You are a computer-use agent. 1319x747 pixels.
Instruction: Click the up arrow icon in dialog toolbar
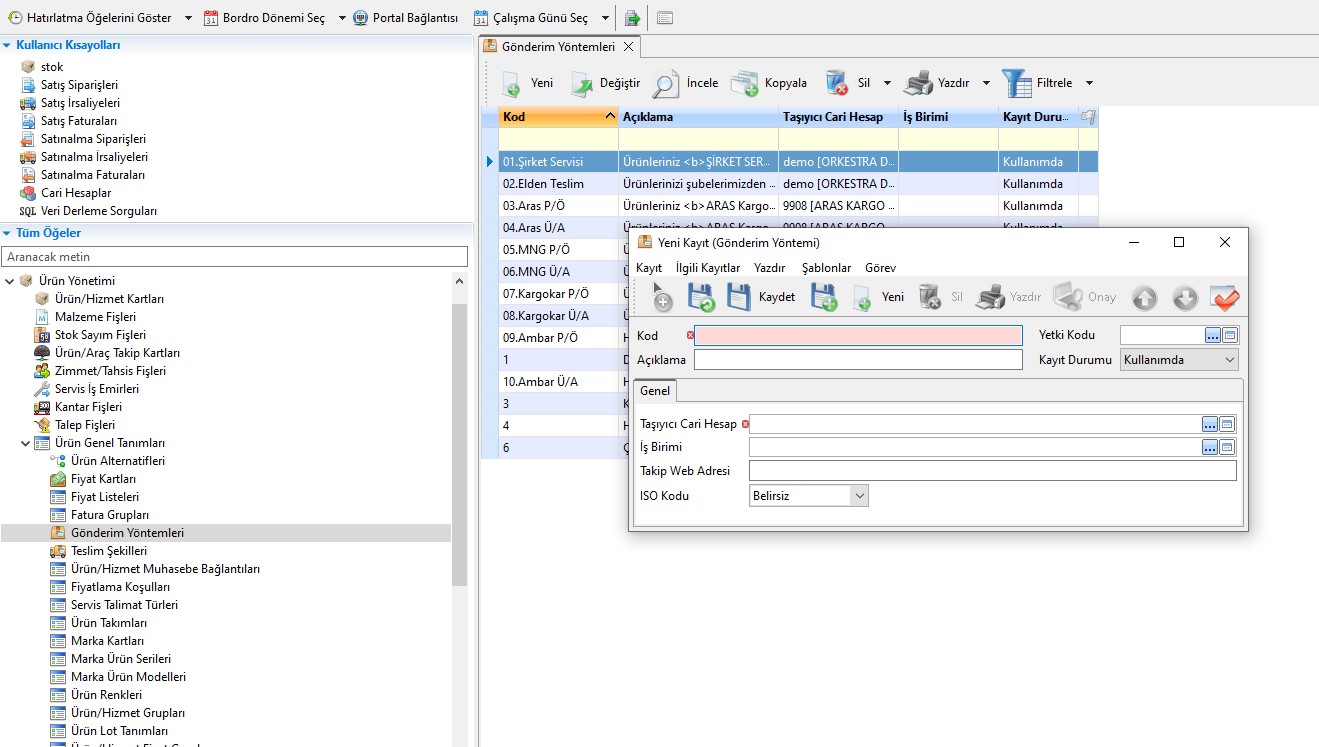pos(1144,298)
